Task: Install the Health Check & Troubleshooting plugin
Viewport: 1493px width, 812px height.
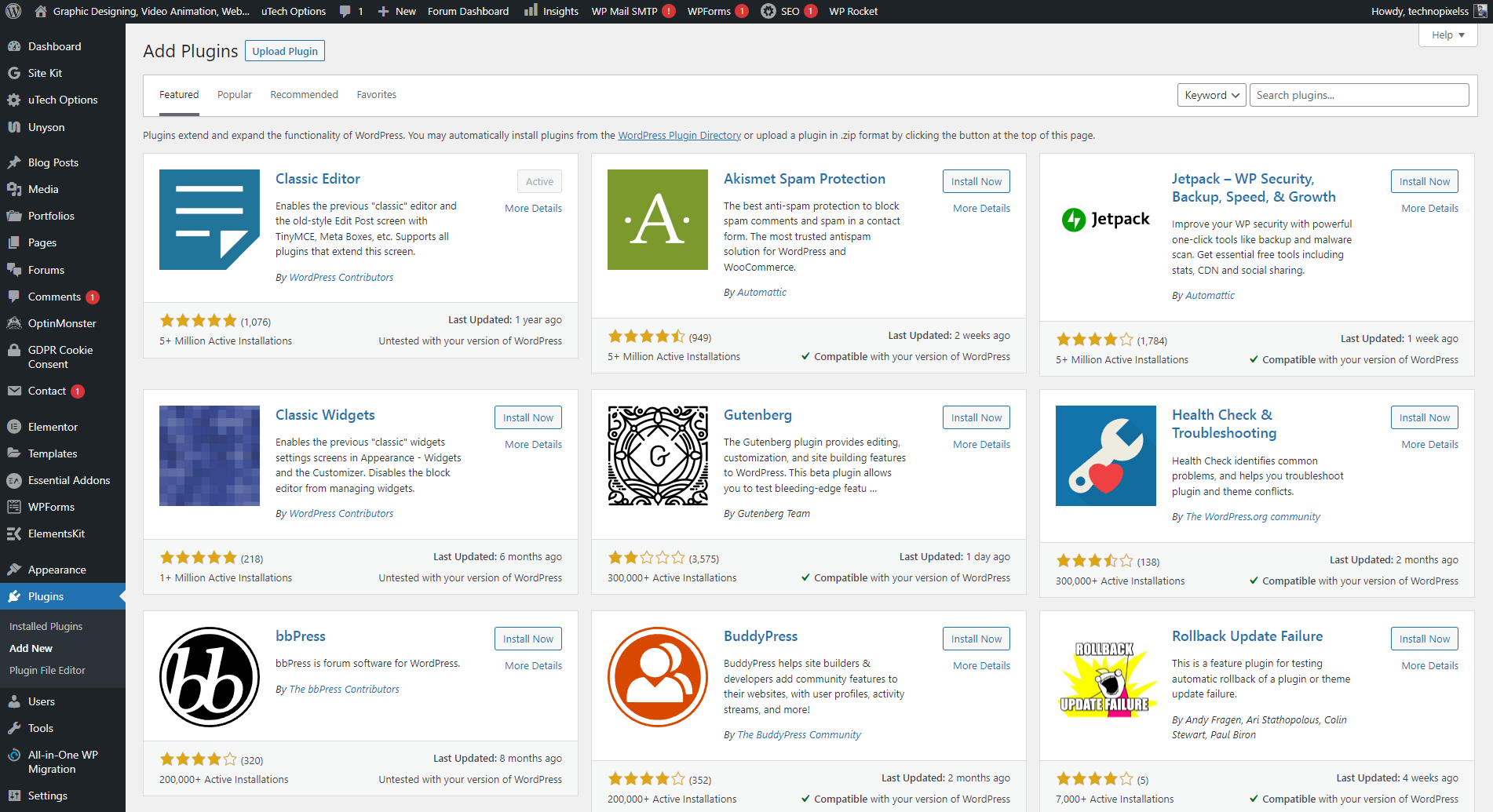Action: (x=1425, y=417)
